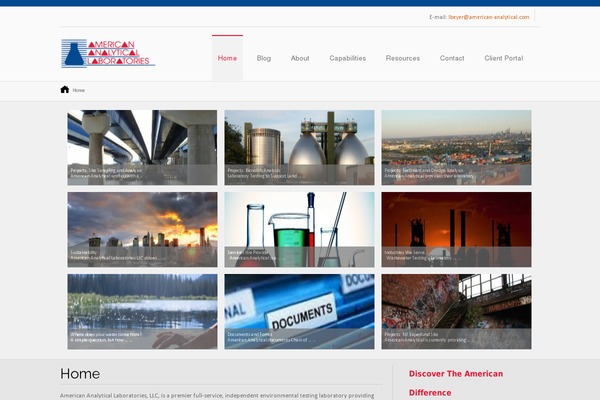Open Services We Provide glassware tile
The height and width of the screenshot is (400, 600).
coord(299,229)
